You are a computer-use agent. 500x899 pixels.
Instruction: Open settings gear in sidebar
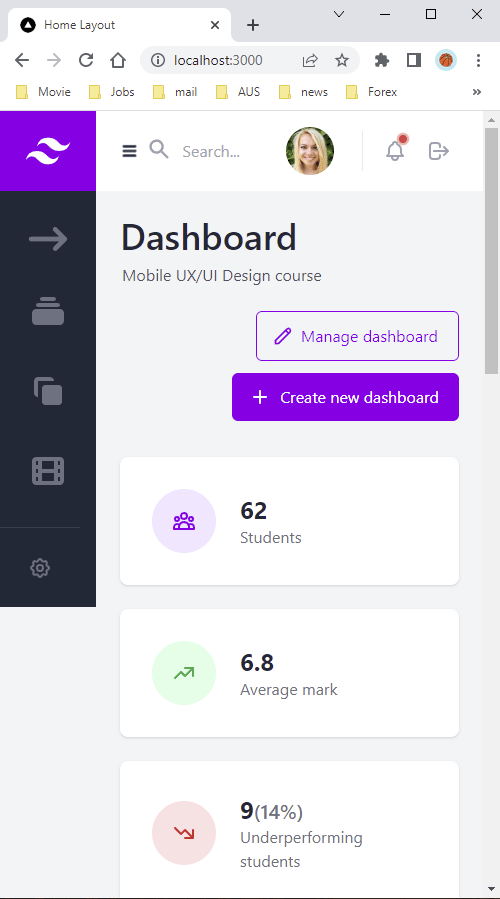click(x=40, y=568)
